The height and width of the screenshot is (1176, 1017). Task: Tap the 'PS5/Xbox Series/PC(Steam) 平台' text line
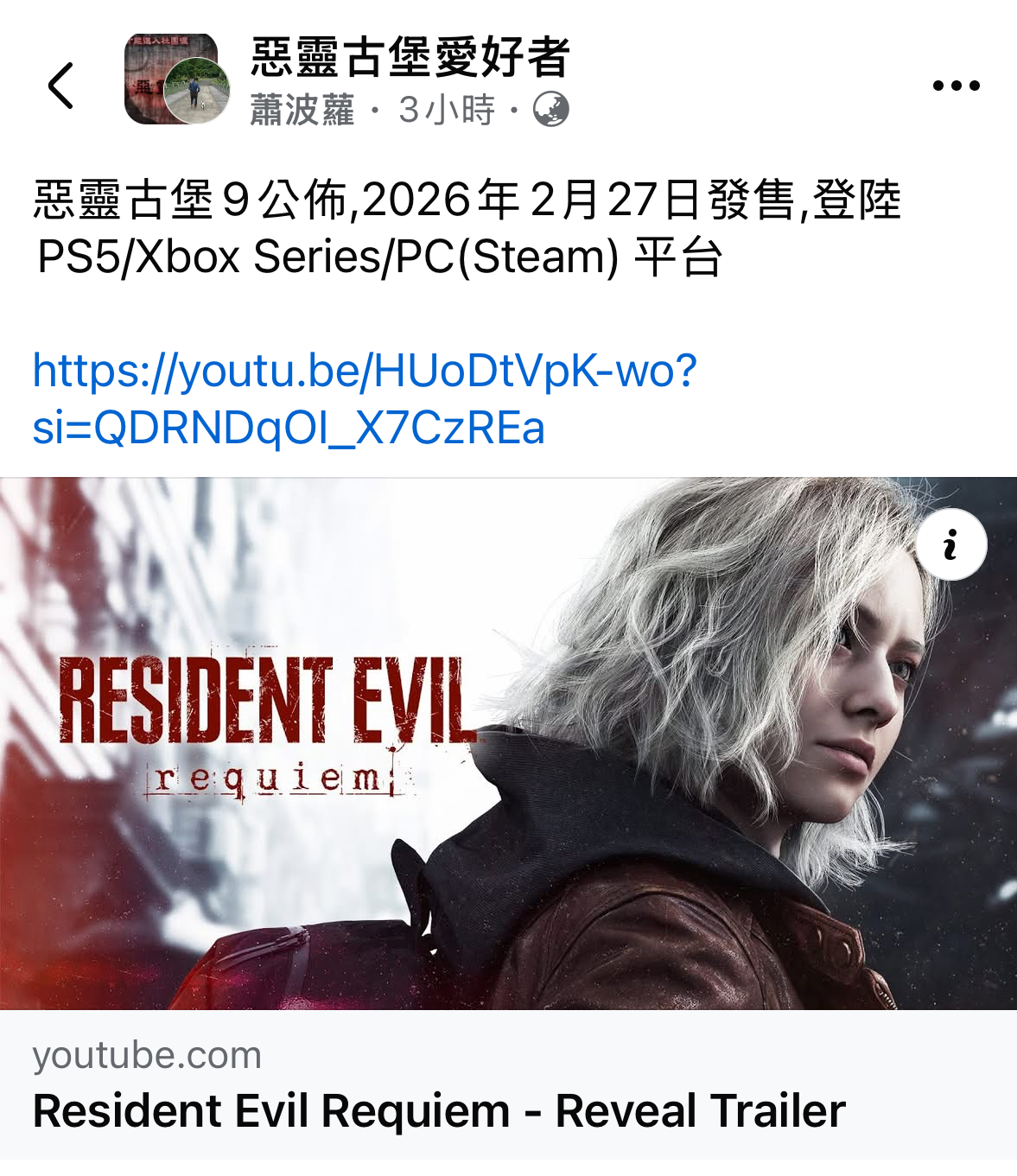click(x=380, y=257)
